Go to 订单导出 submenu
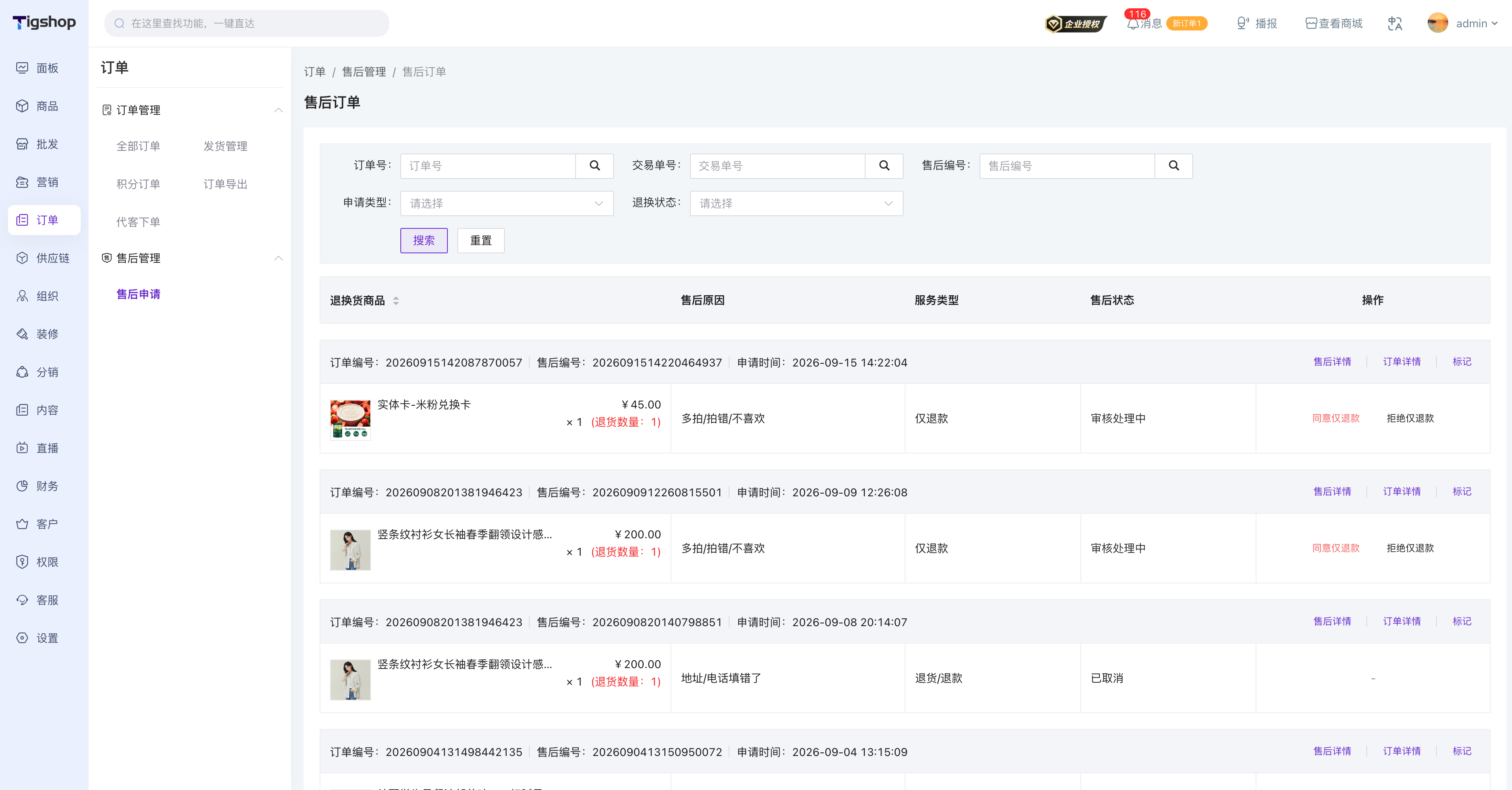The height and width of the screenshot is (790, 1512). click(x=225, y=184)
